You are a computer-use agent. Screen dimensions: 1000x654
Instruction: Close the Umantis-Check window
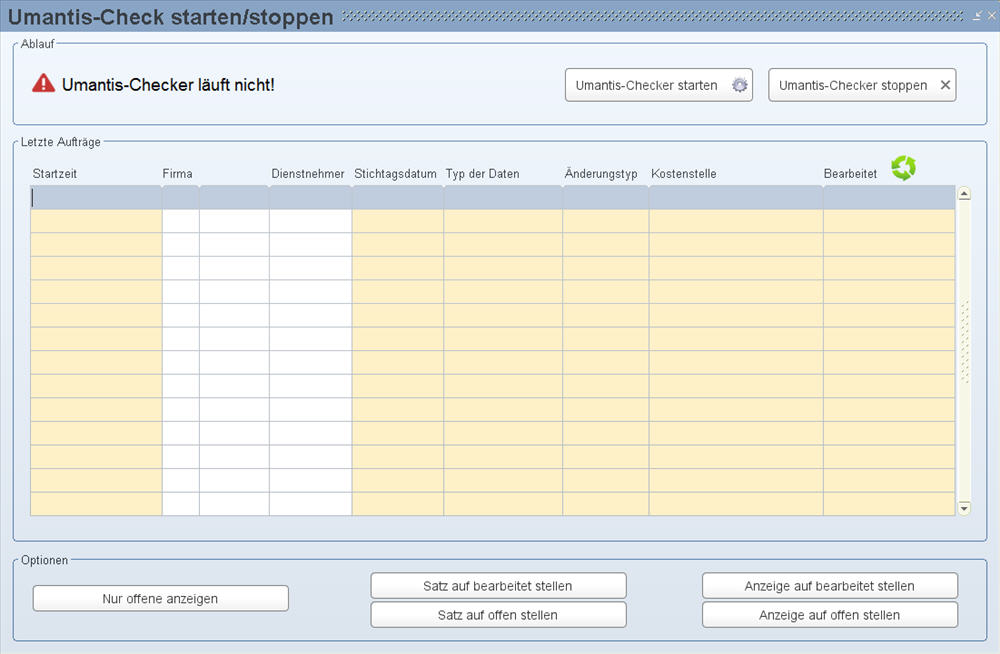point(992,15)
